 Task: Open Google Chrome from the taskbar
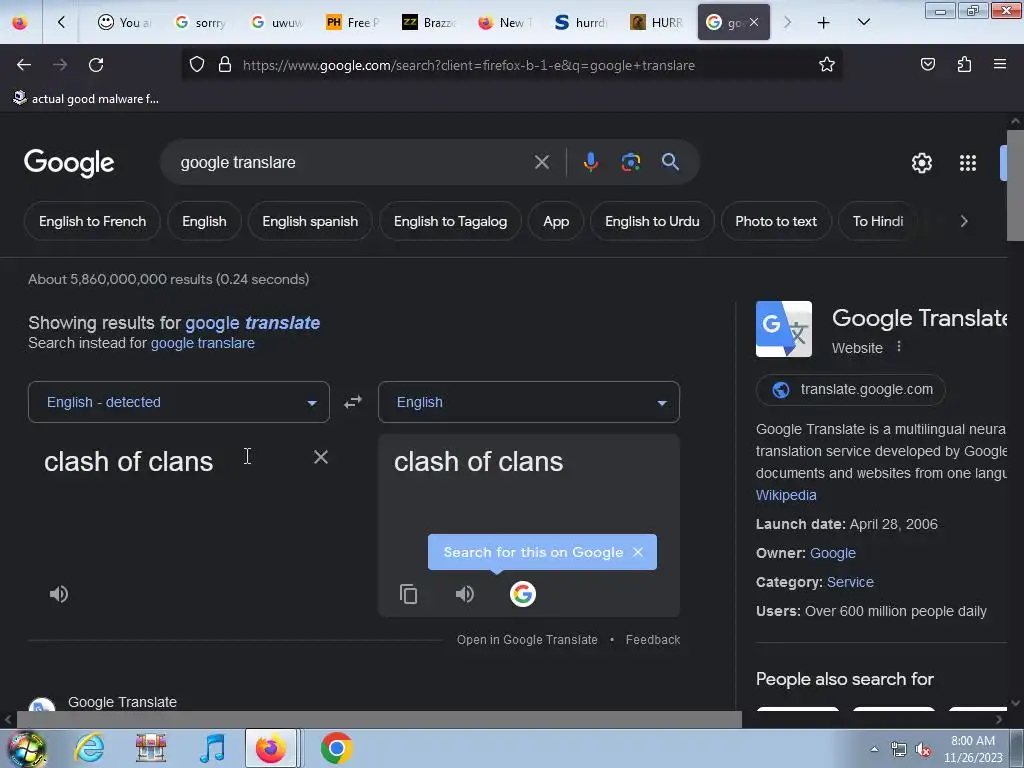tap(336, 748)
